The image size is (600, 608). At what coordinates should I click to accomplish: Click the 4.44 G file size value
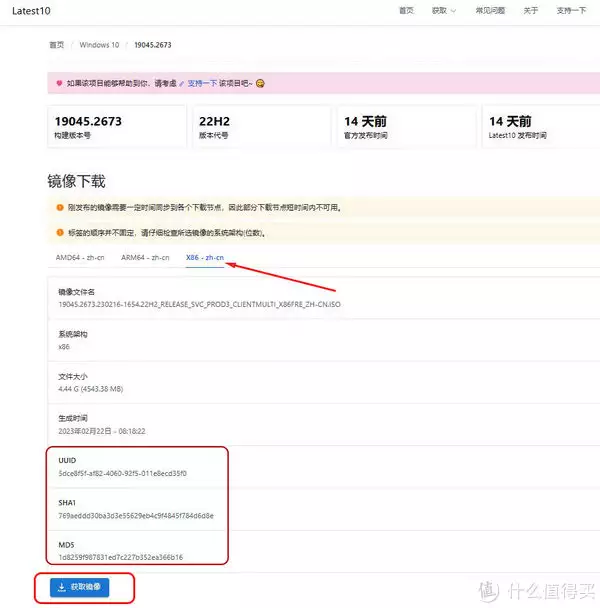click(x=90, y=389)
